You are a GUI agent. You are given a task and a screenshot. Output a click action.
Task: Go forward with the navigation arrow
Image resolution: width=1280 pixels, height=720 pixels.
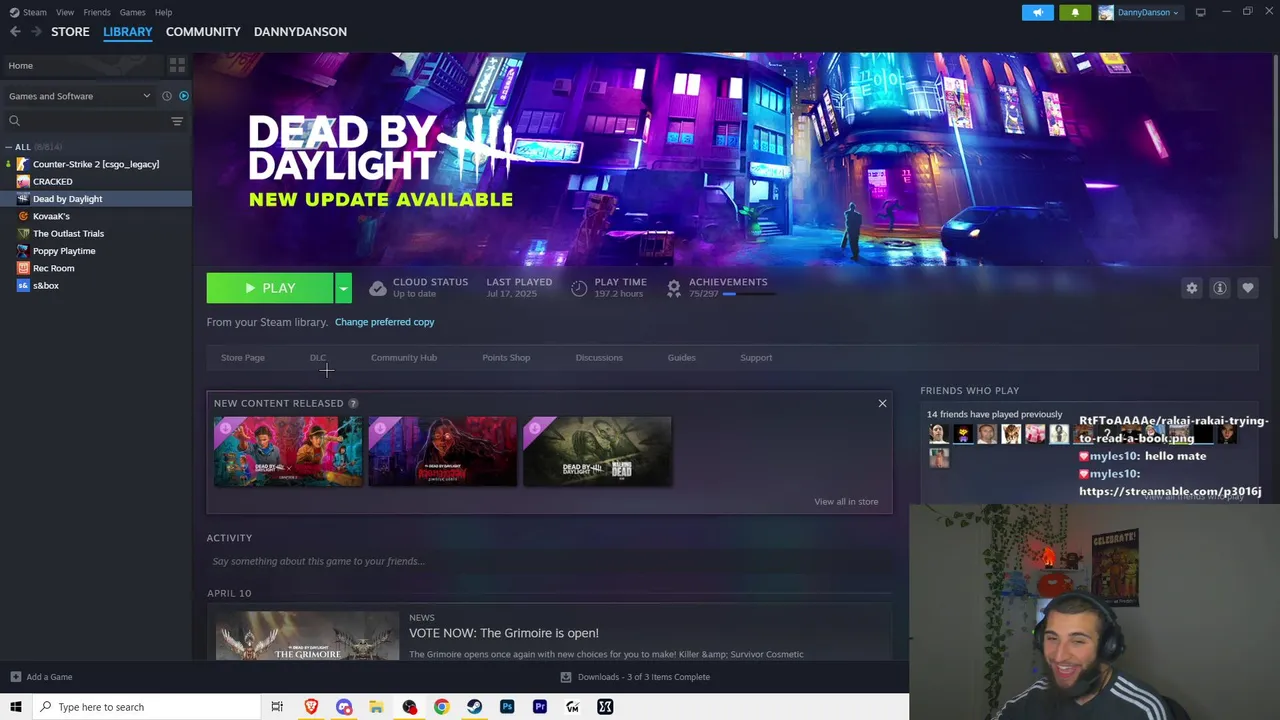36,32
